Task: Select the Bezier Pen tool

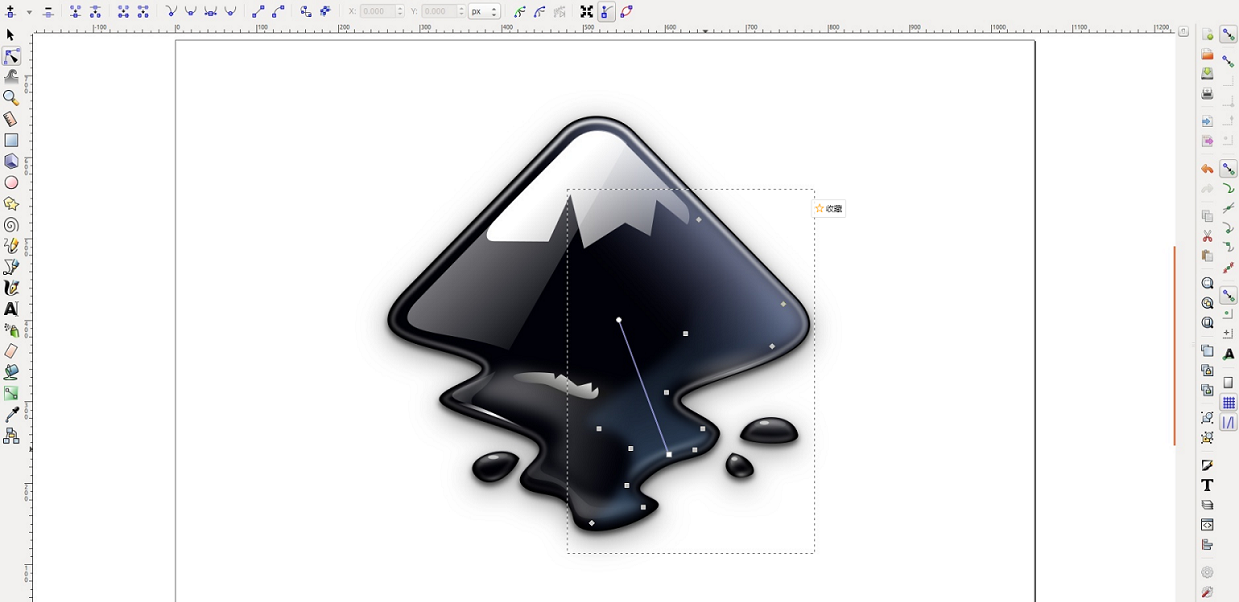Action: tap(11, 267)
